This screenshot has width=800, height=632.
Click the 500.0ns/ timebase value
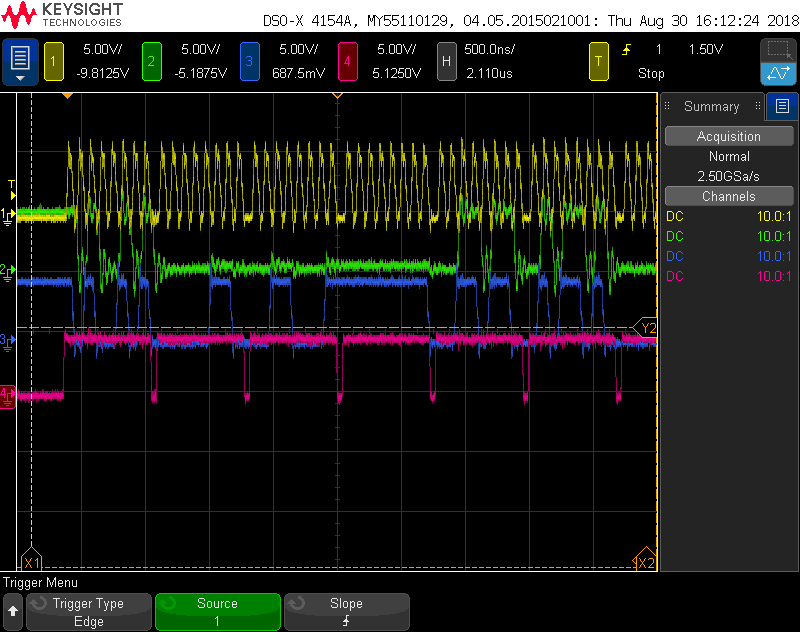click(x=489, y=49)
